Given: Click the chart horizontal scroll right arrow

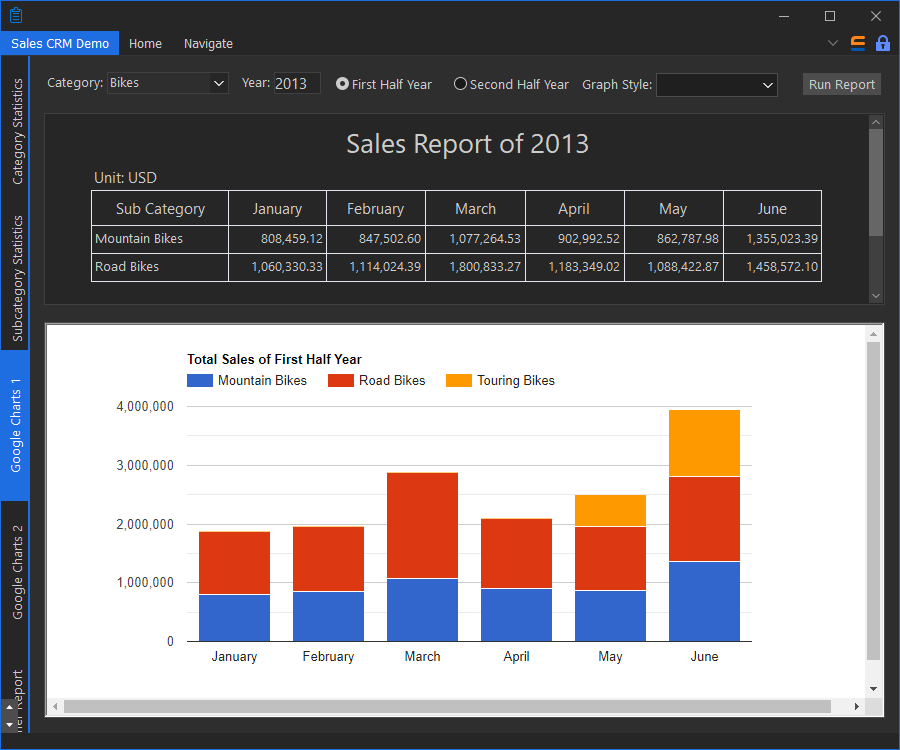Looking at the screenshot, I should [x=856, y=706].
